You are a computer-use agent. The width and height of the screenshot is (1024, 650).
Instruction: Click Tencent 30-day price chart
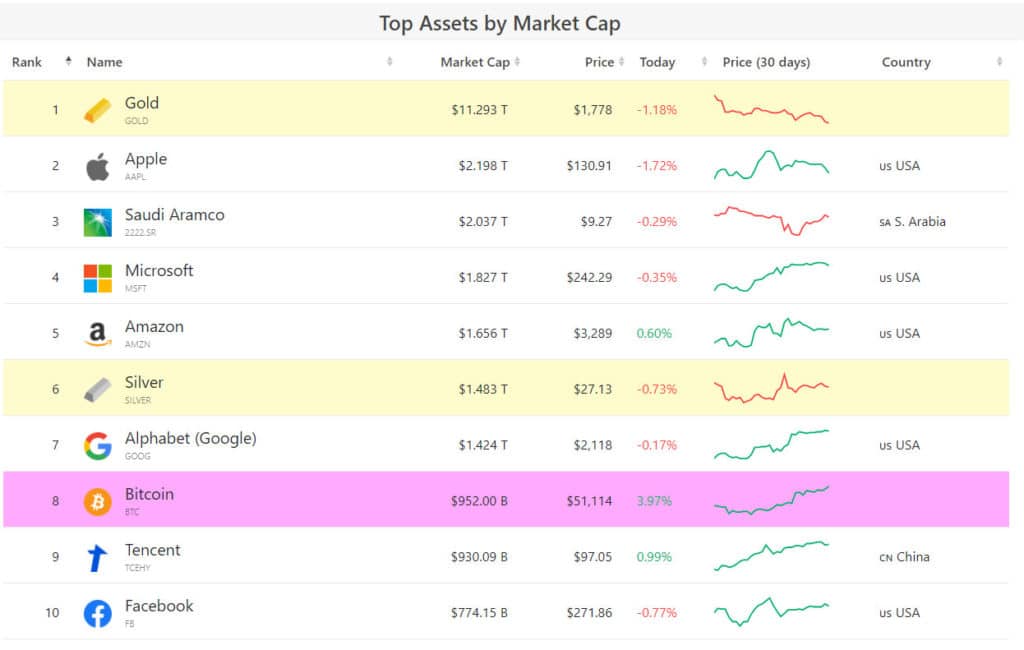tap(771, 556)
